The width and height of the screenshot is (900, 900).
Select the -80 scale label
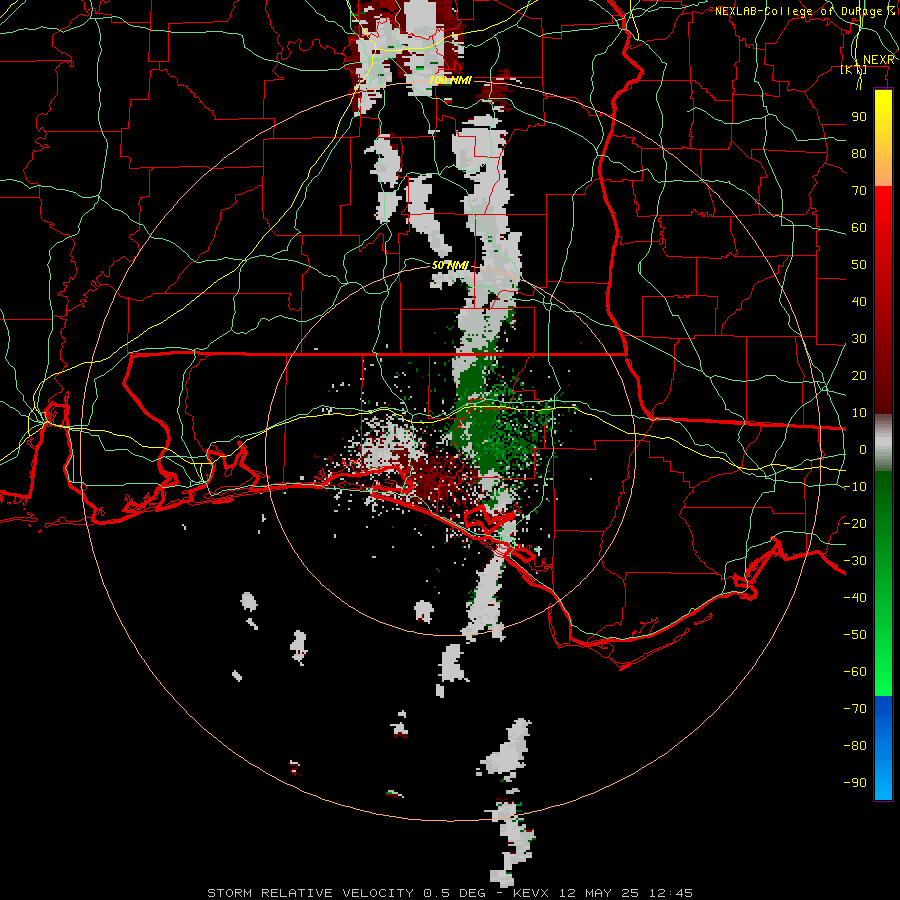tap(855, 746)
